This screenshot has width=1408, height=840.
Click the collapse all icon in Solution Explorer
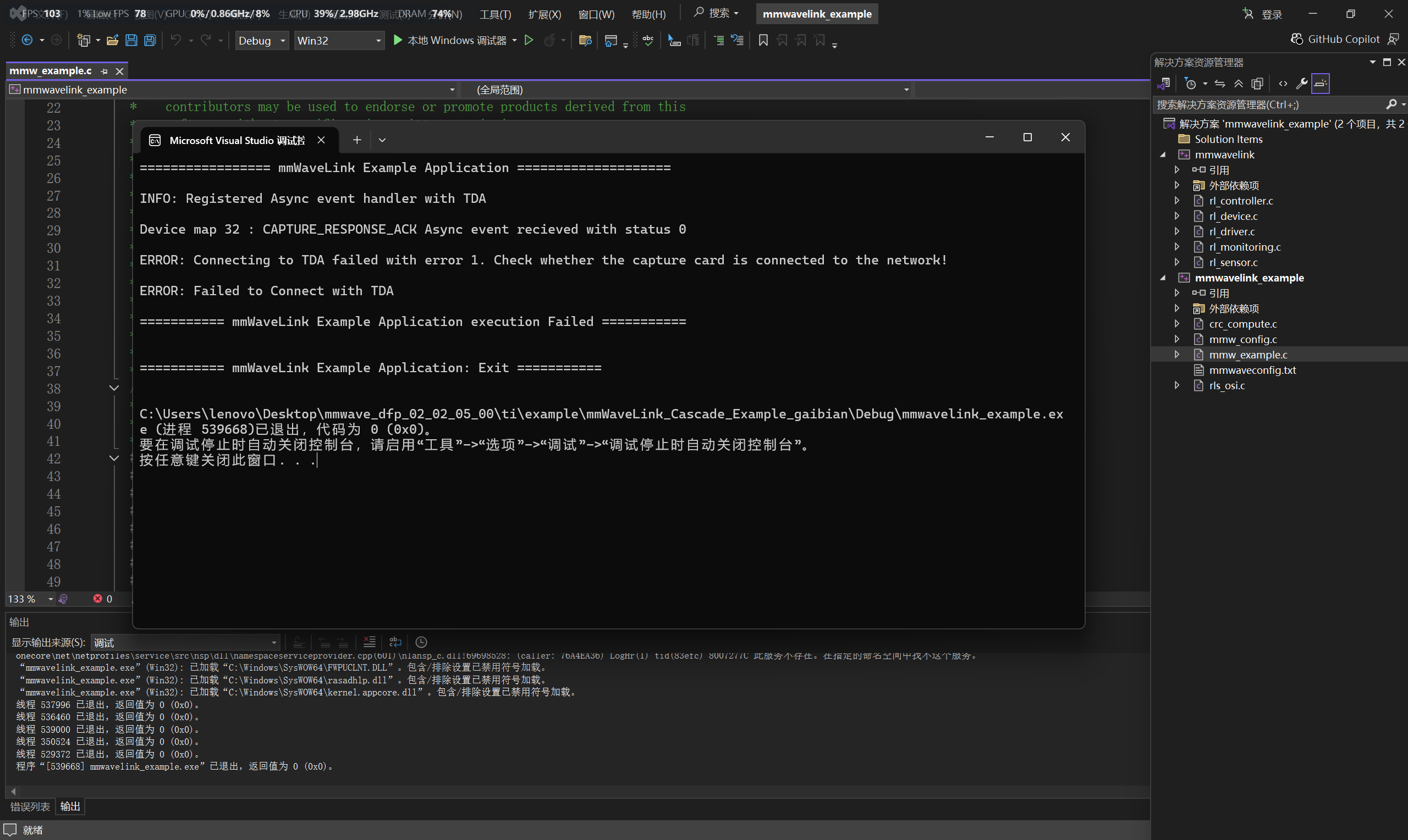(x=1239, y=84)
